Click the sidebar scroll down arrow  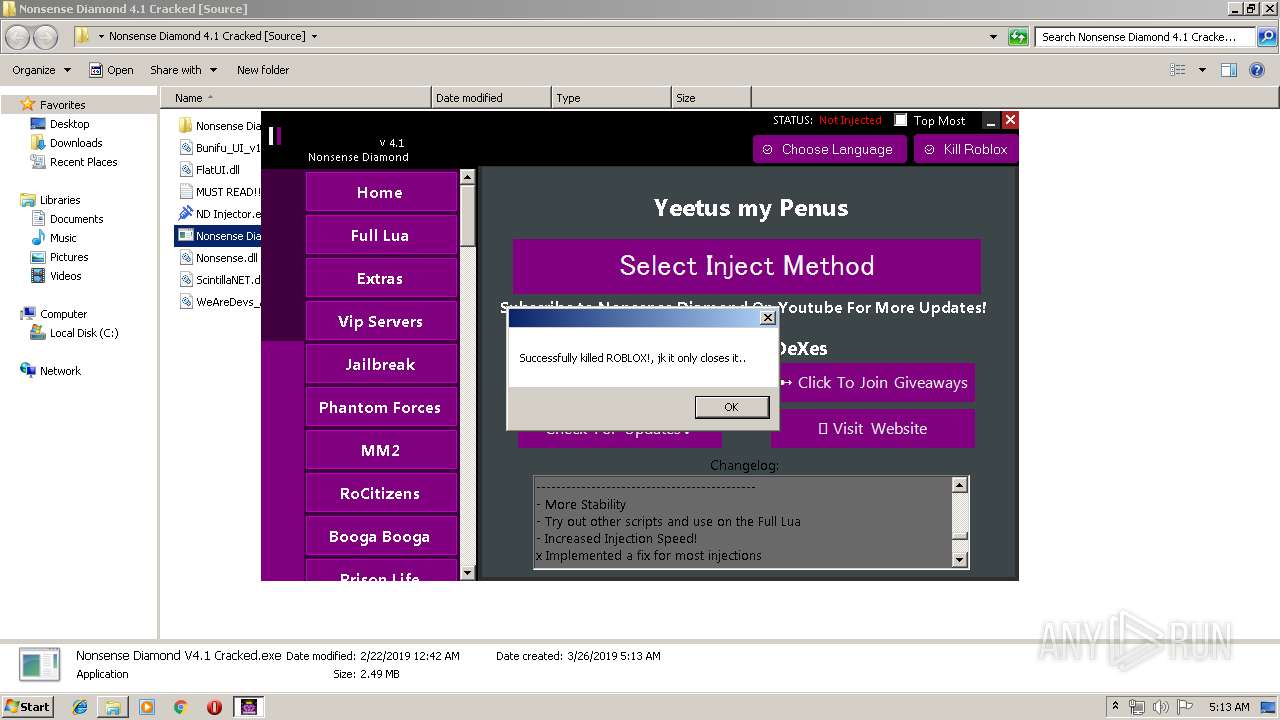tap(467, 572)
